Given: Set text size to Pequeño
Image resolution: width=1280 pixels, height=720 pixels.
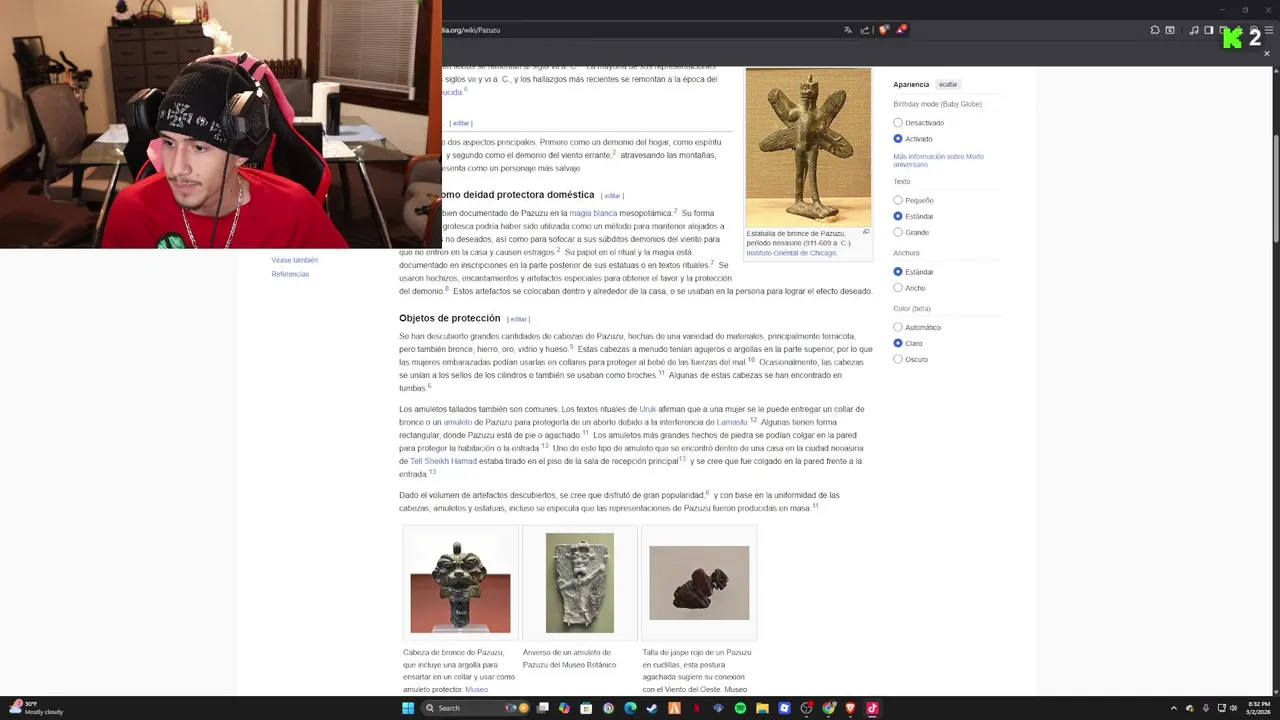Looking at the screenshot, I should click(898, 200).
